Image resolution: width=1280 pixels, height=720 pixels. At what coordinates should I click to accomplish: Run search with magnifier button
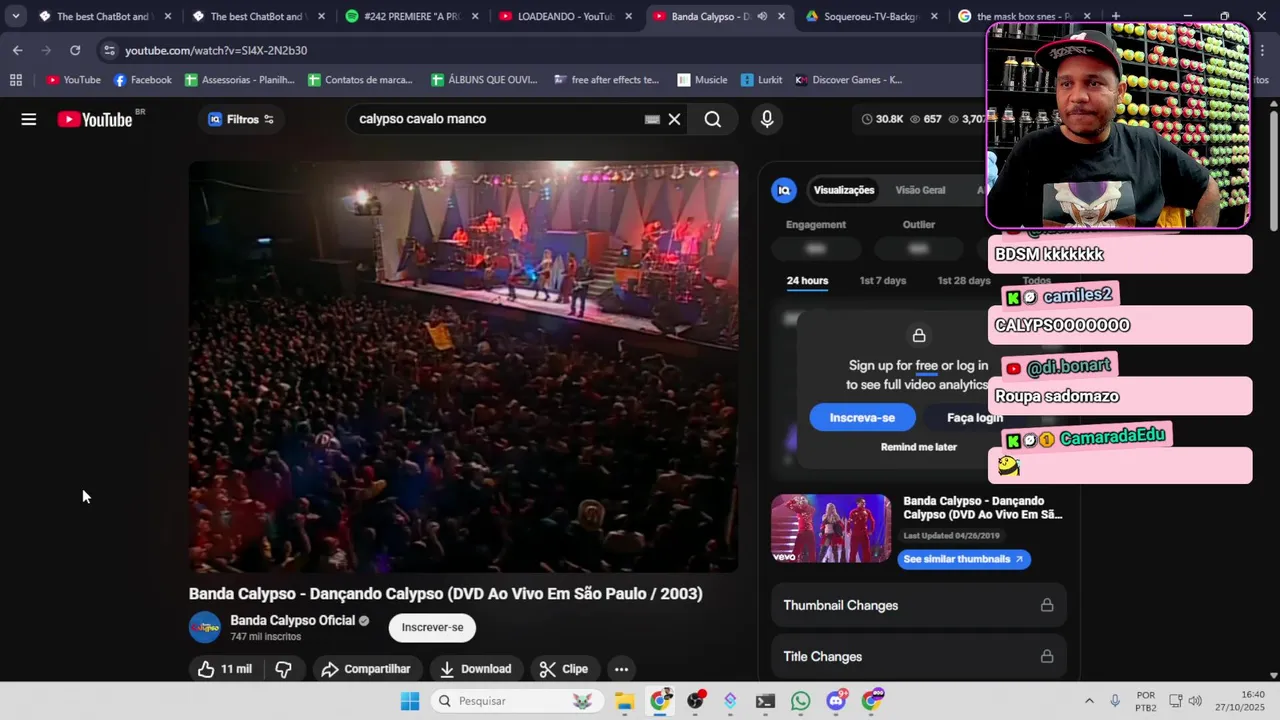pyautogui.click(x=712, y=119)
